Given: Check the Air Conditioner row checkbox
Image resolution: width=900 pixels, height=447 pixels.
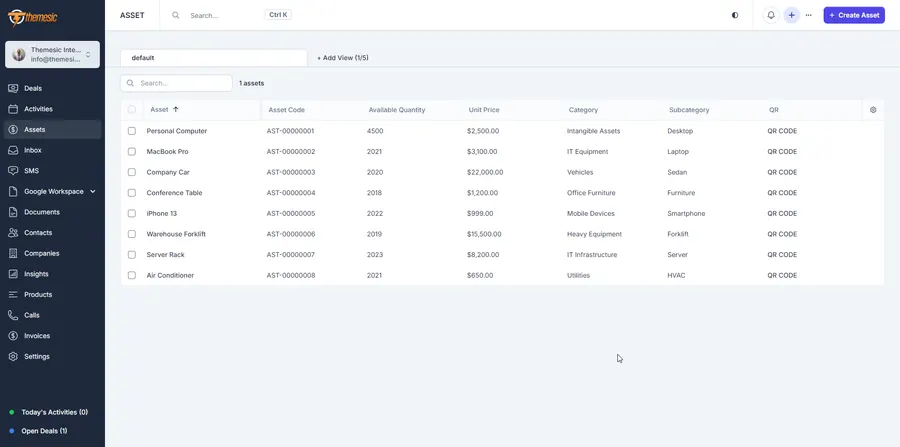Looking at the screenshot, I should click(132, 275).
